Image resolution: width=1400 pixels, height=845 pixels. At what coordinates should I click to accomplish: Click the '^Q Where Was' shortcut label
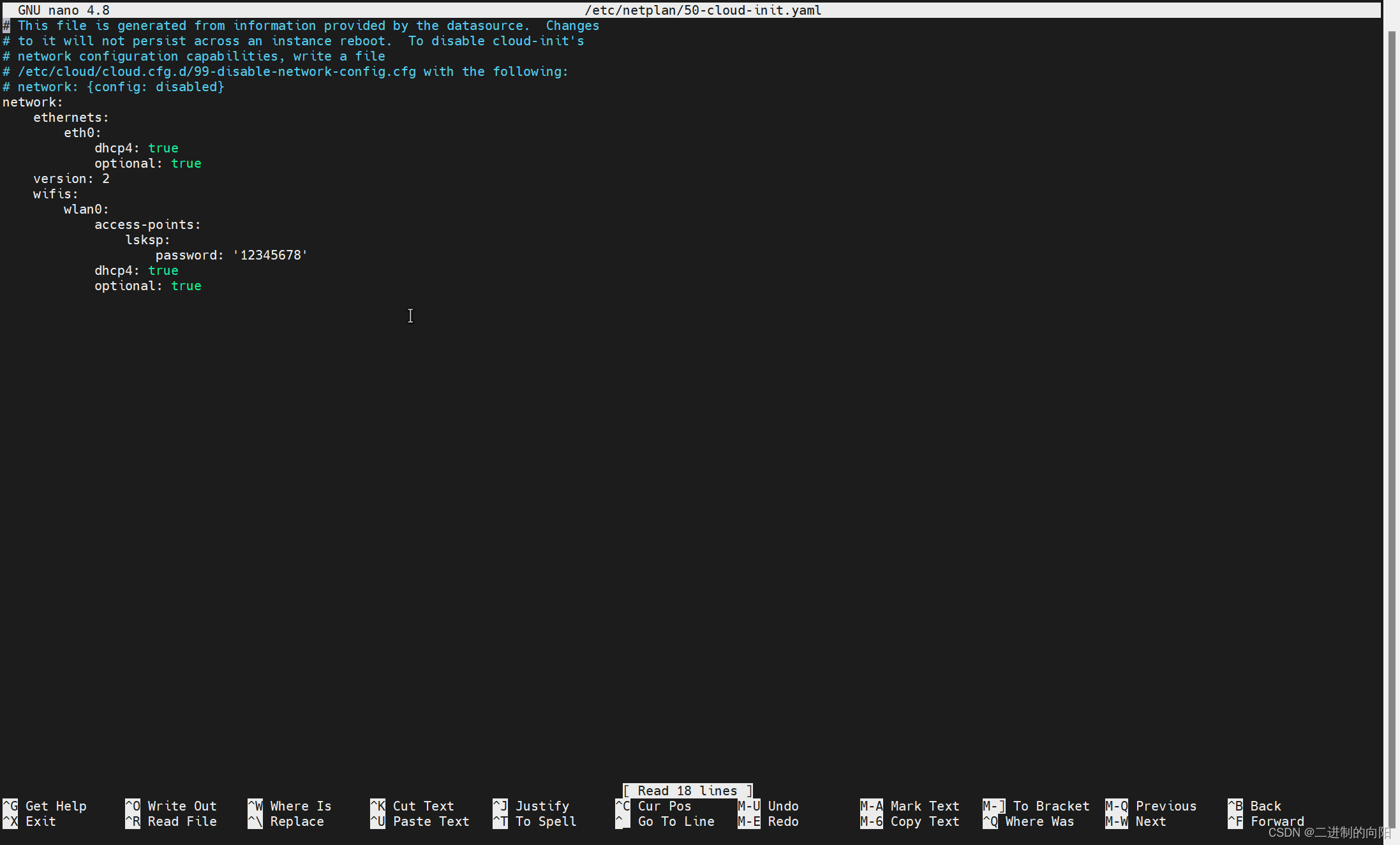[x=1029, y=821]
